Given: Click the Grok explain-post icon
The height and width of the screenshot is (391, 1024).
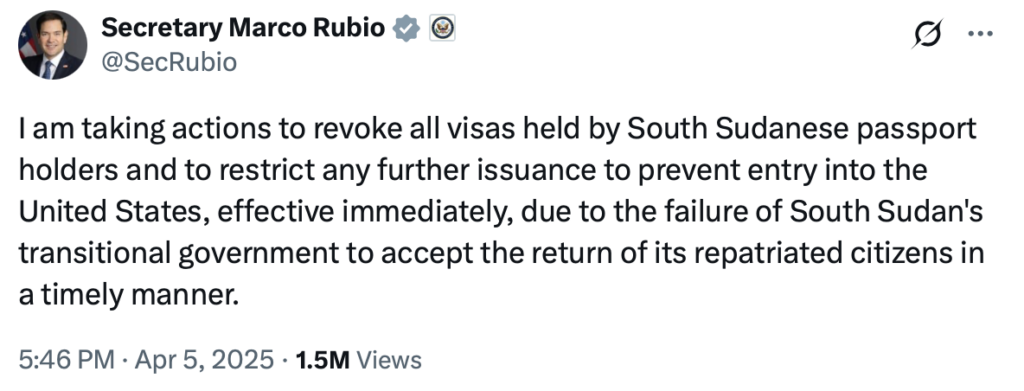Looking at the screenshot, I should click(927, 34).
